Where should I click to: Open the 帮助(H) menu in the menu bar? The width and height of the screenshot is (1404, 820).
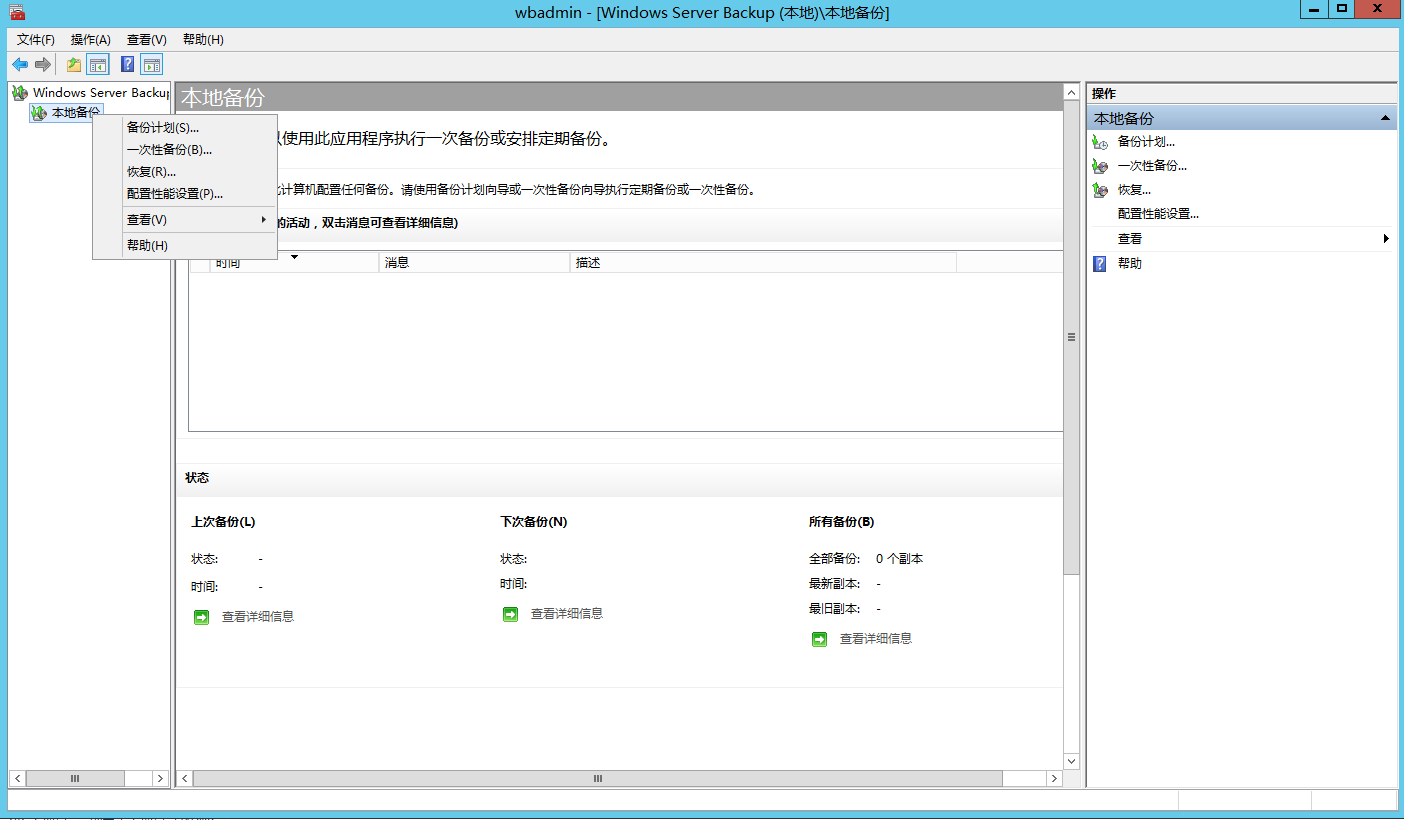click(203, 40)
